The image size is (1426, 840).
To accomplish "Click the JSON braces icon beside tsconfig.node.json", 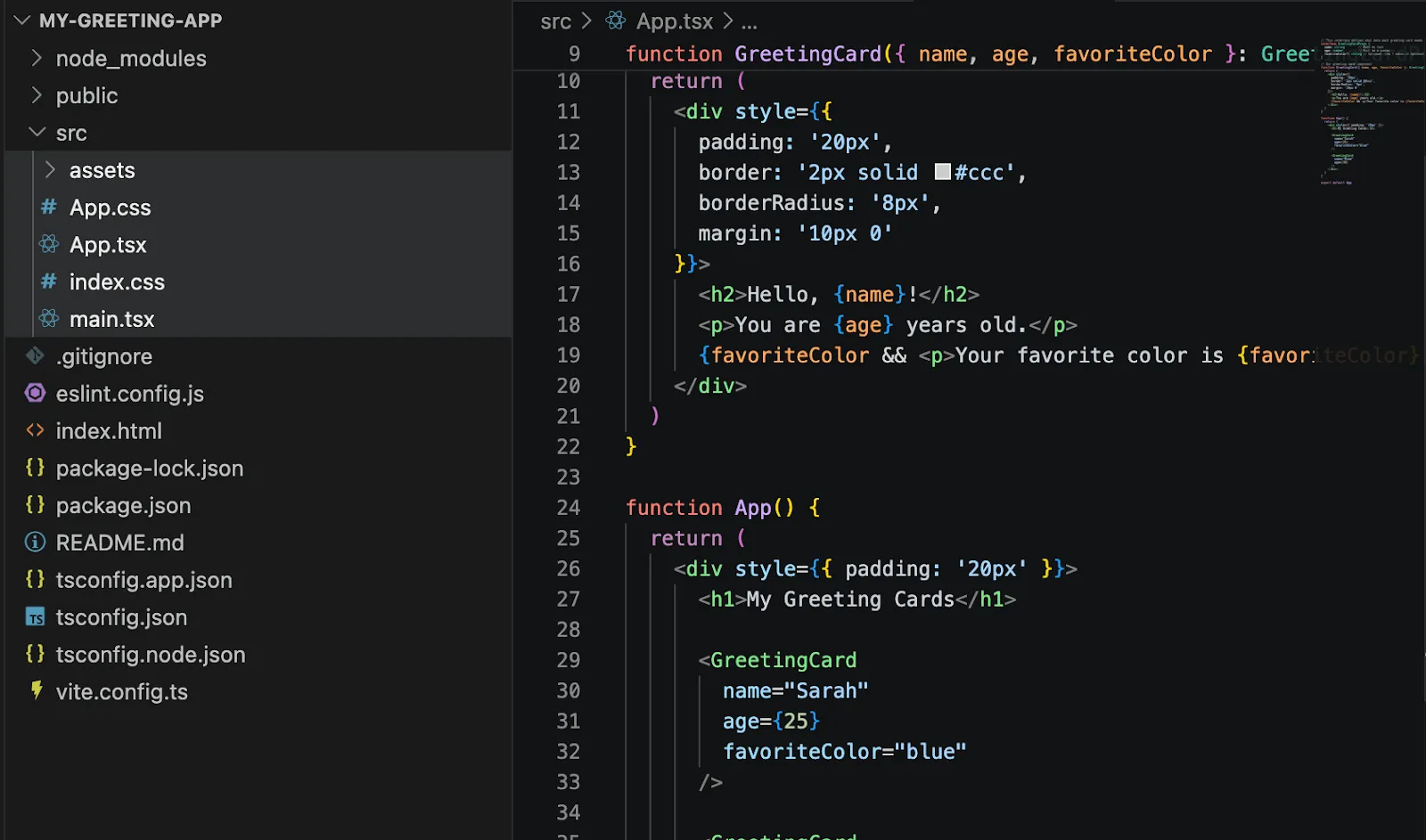I will click(x=35, y=654).
